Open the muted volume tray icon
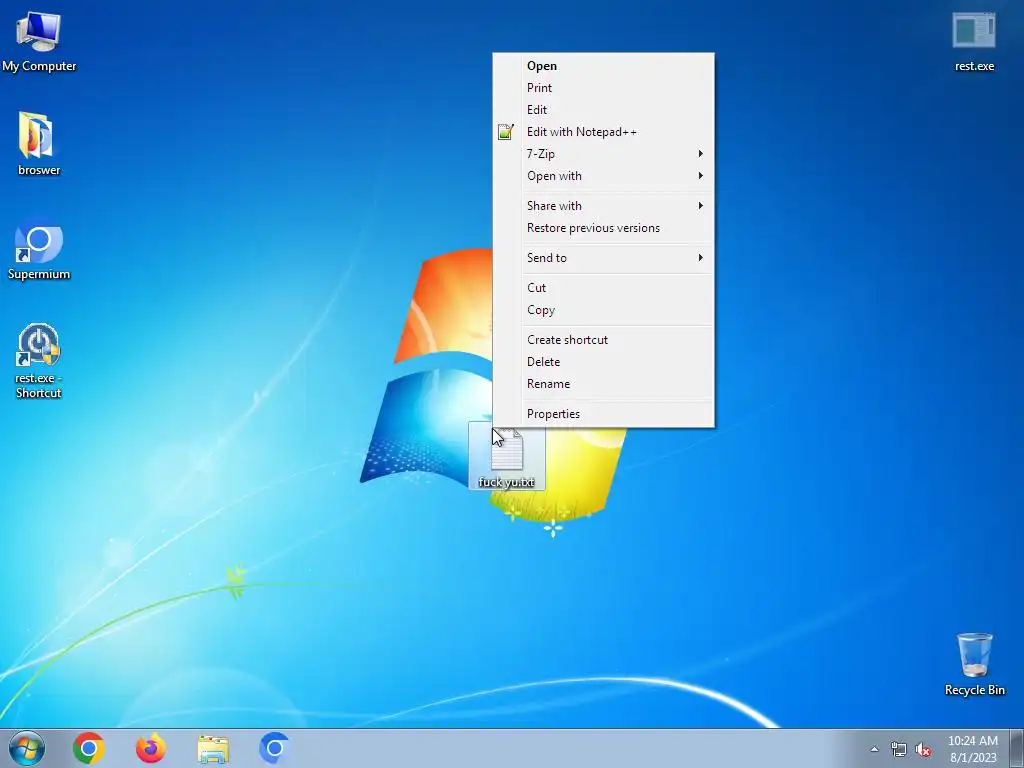1024x768 pixels. (923, 749)
